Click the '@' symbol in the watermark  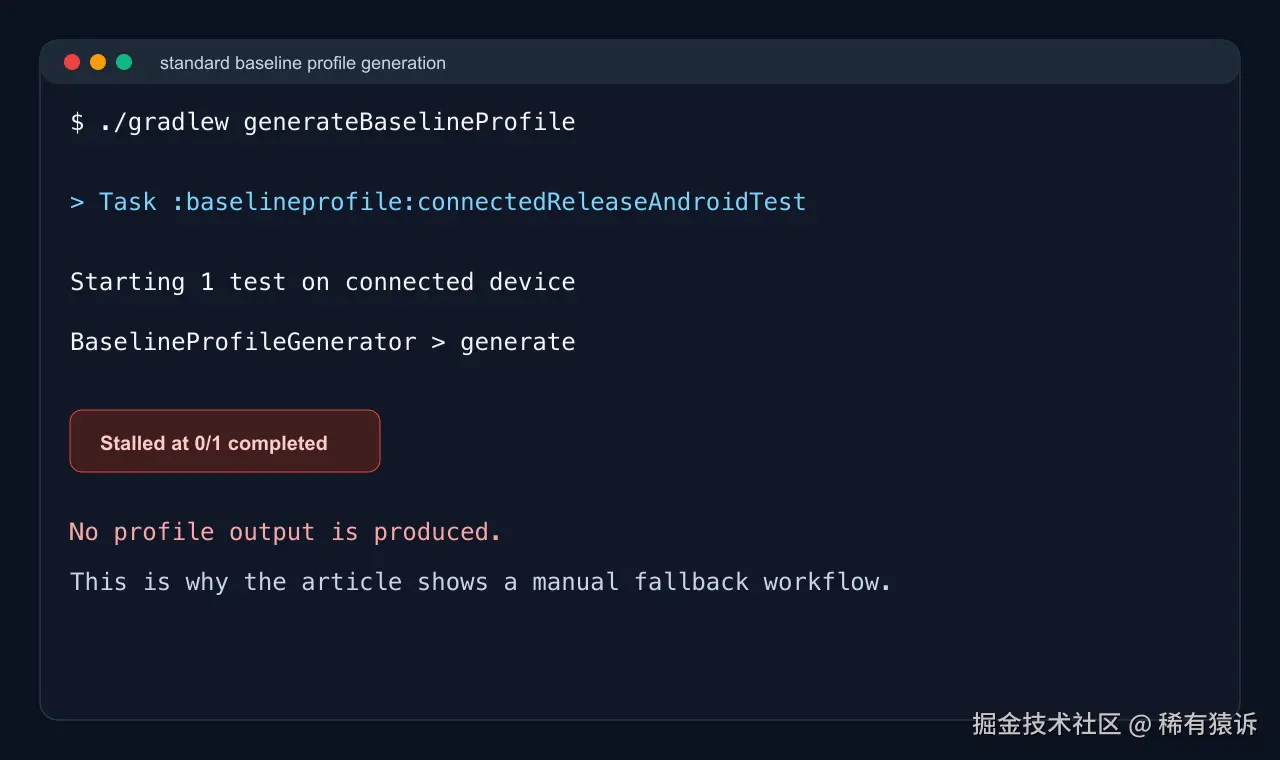click(1140, 724)
